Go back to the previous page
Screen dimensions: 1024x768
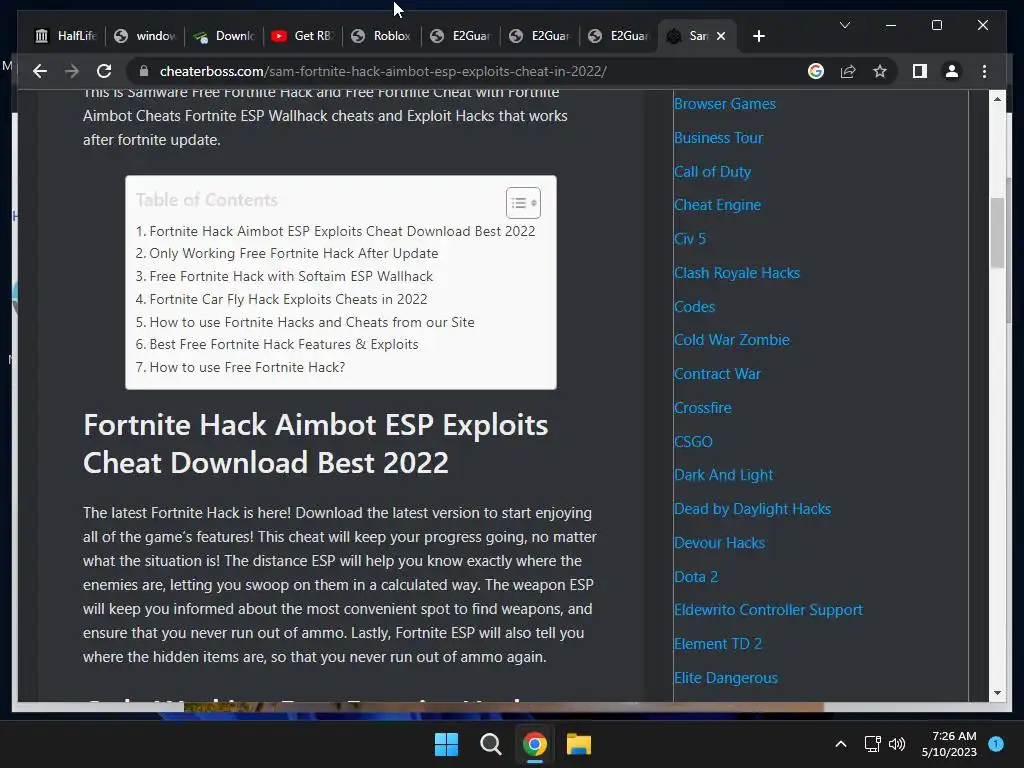(x=40, y=71)
